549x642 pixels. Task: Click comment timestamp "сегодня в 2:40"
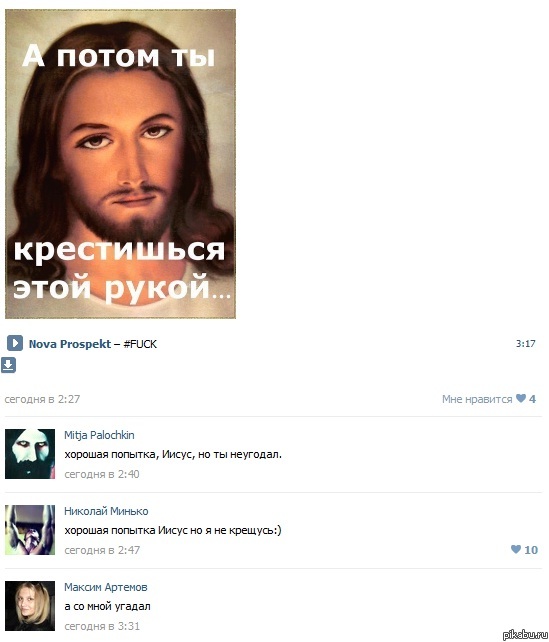[x=102, y=474]
